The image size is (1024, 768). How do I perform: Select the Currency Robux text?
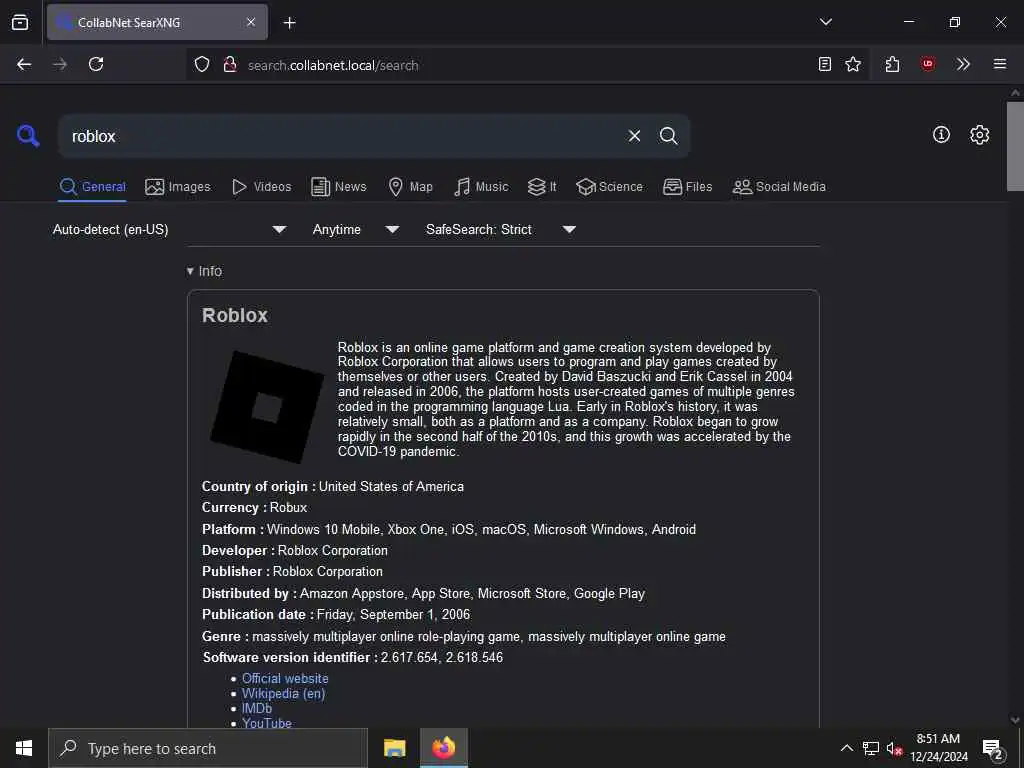tap(254, 507)
